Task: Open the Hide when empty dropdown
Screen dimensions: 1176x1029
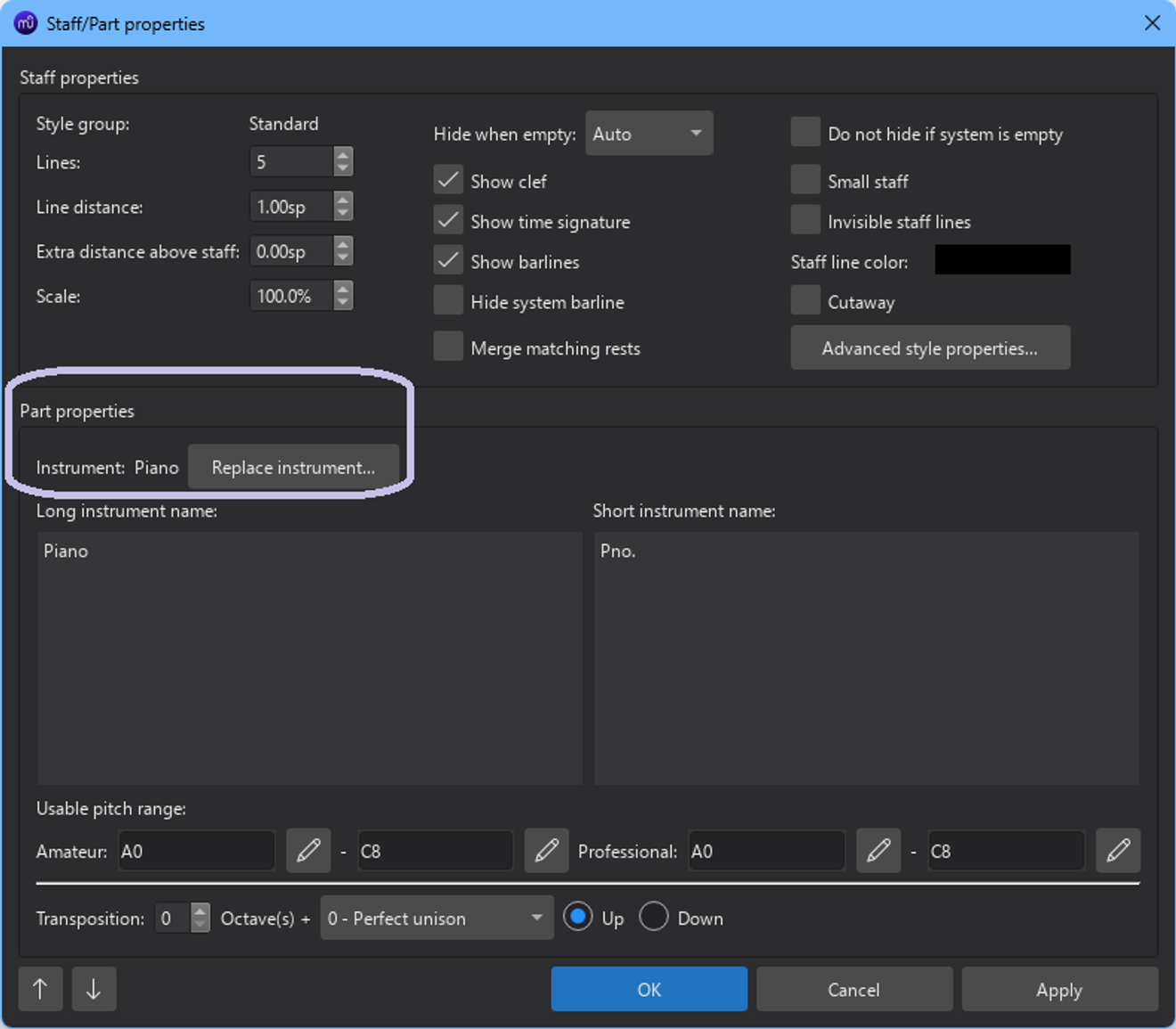Action: click(649, 134)
